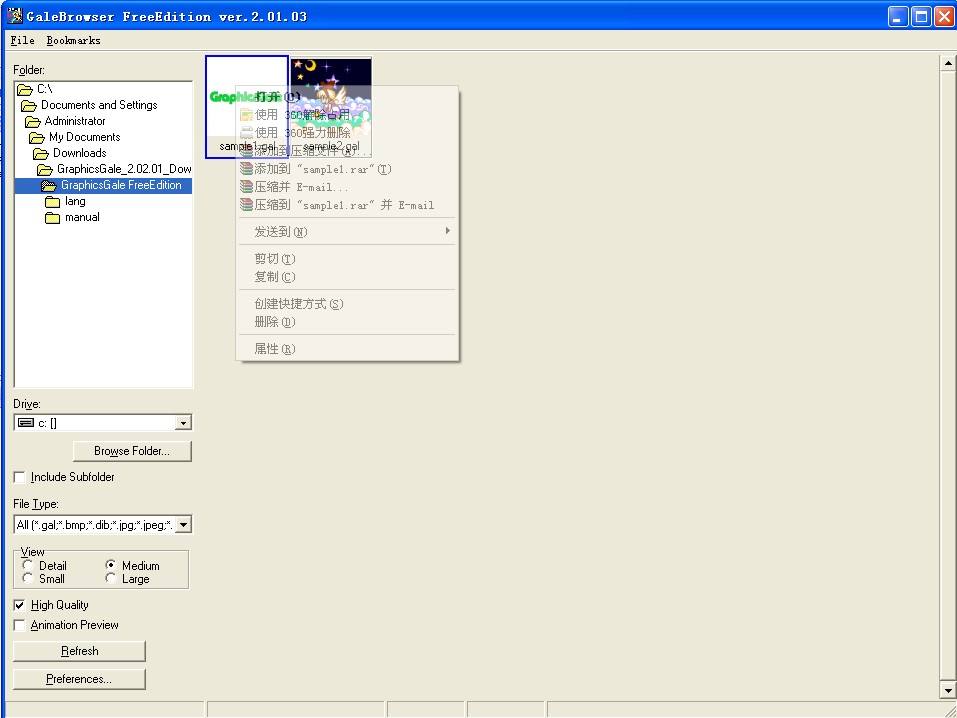Image resolution: width=957 pixels, height=718 pixels.
Task: Maximize the GaleBrowser window
Action: point(921,16)
